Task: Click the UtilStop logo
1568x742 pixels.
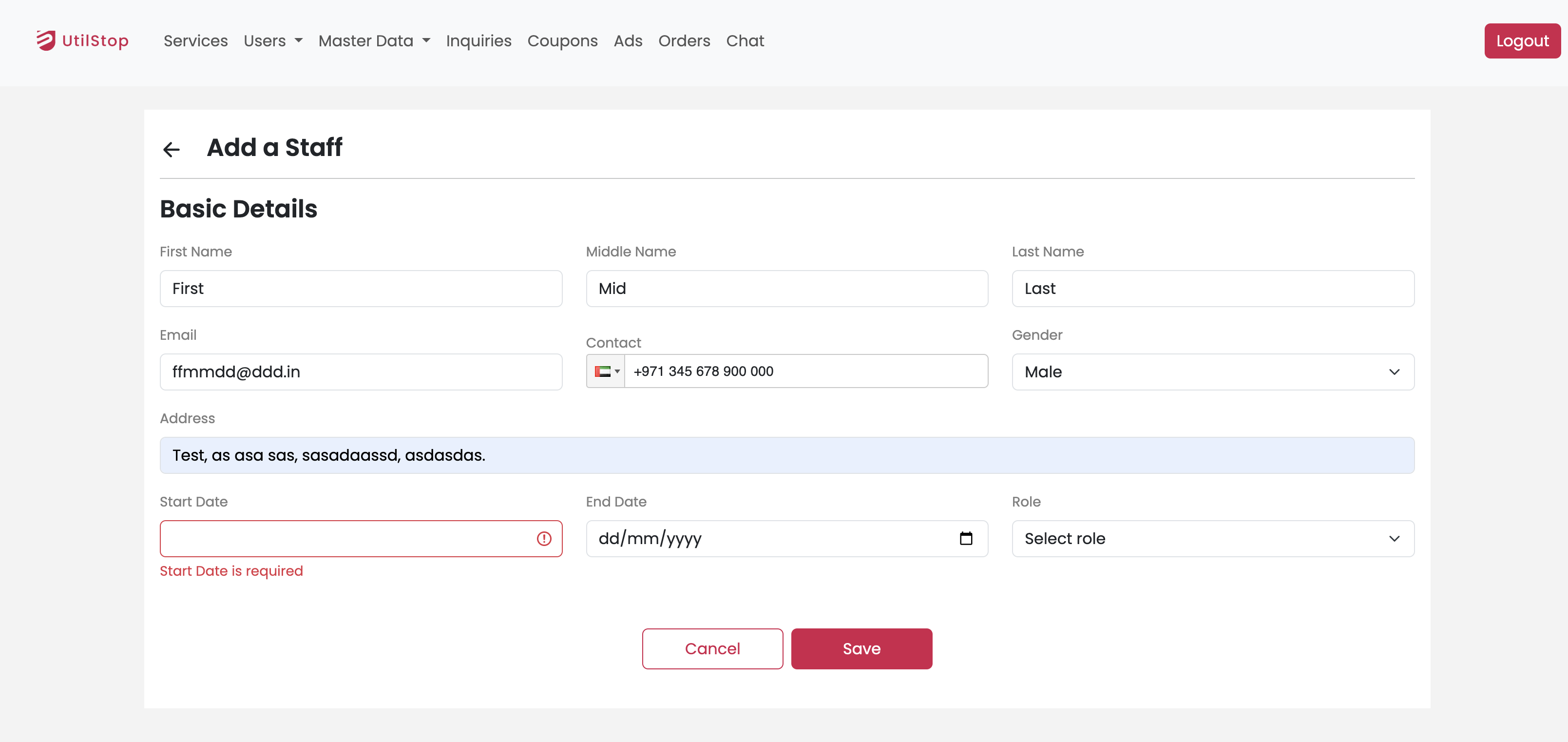Action: click(83, 41)
